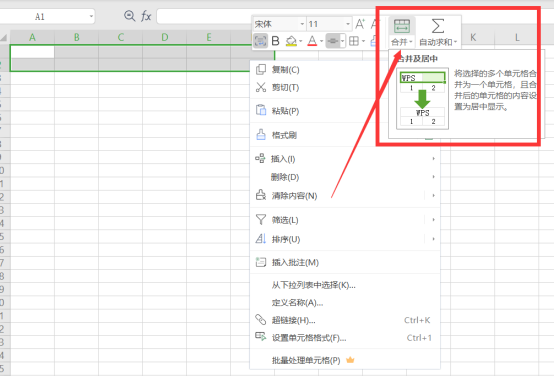Click the insert comment icon

261,262
